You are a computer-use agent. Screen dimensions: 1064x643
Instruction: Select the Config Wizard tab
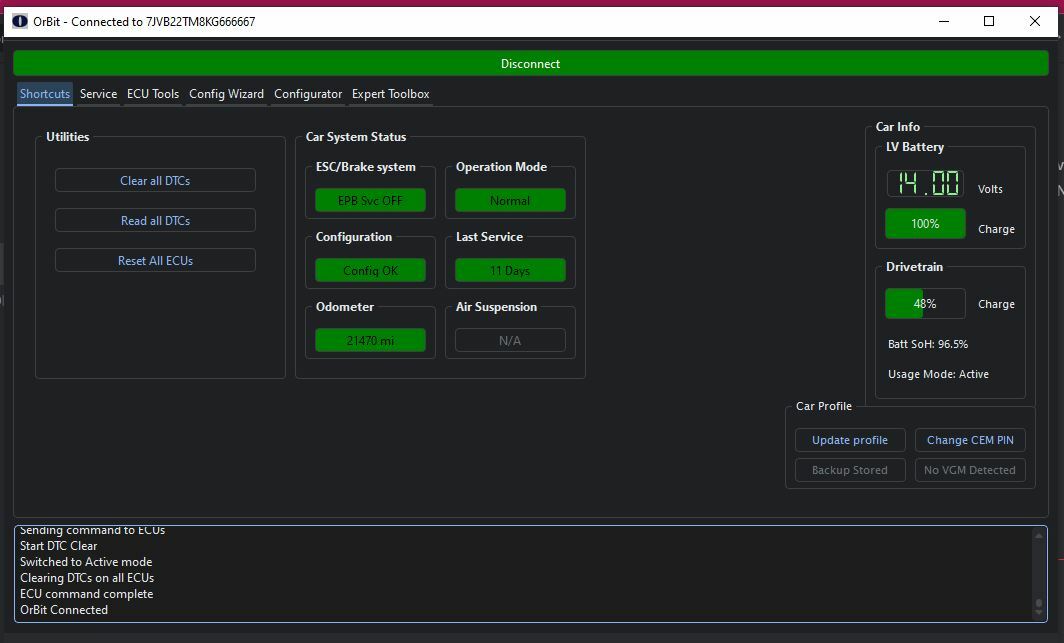(x=226, y=94)
